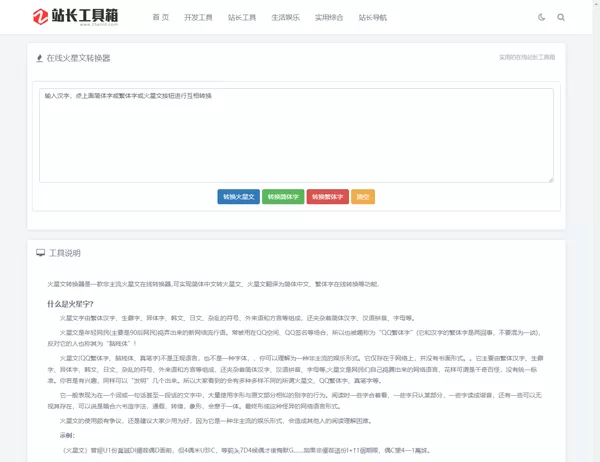Click the monitor icon beside 工具说明
The height and width of the screenshot is (462, 600).
41,253
